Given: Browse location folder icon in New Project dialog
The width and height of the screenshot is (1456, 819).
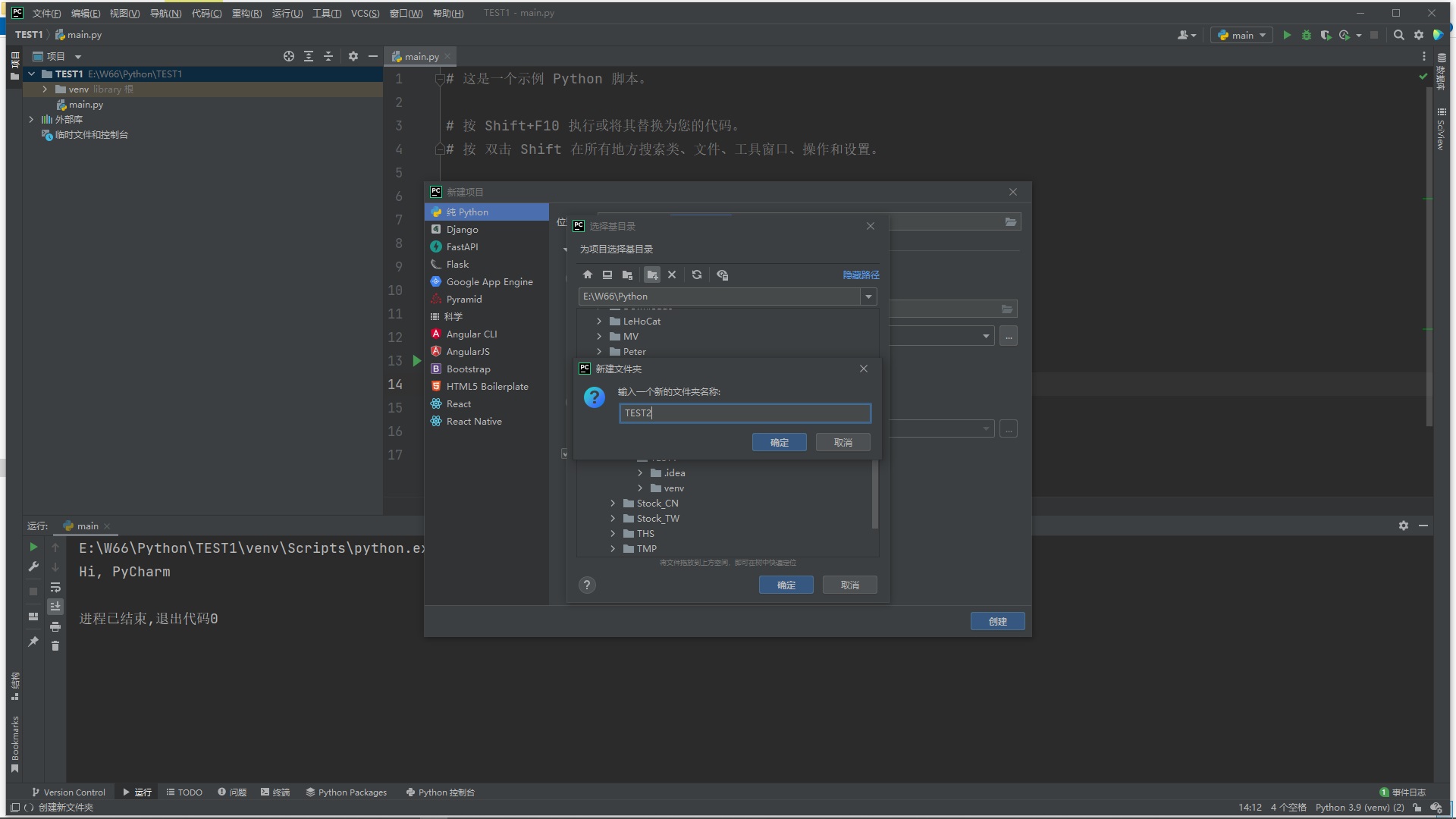Looking at the screenshot, I should (1011, 221).
